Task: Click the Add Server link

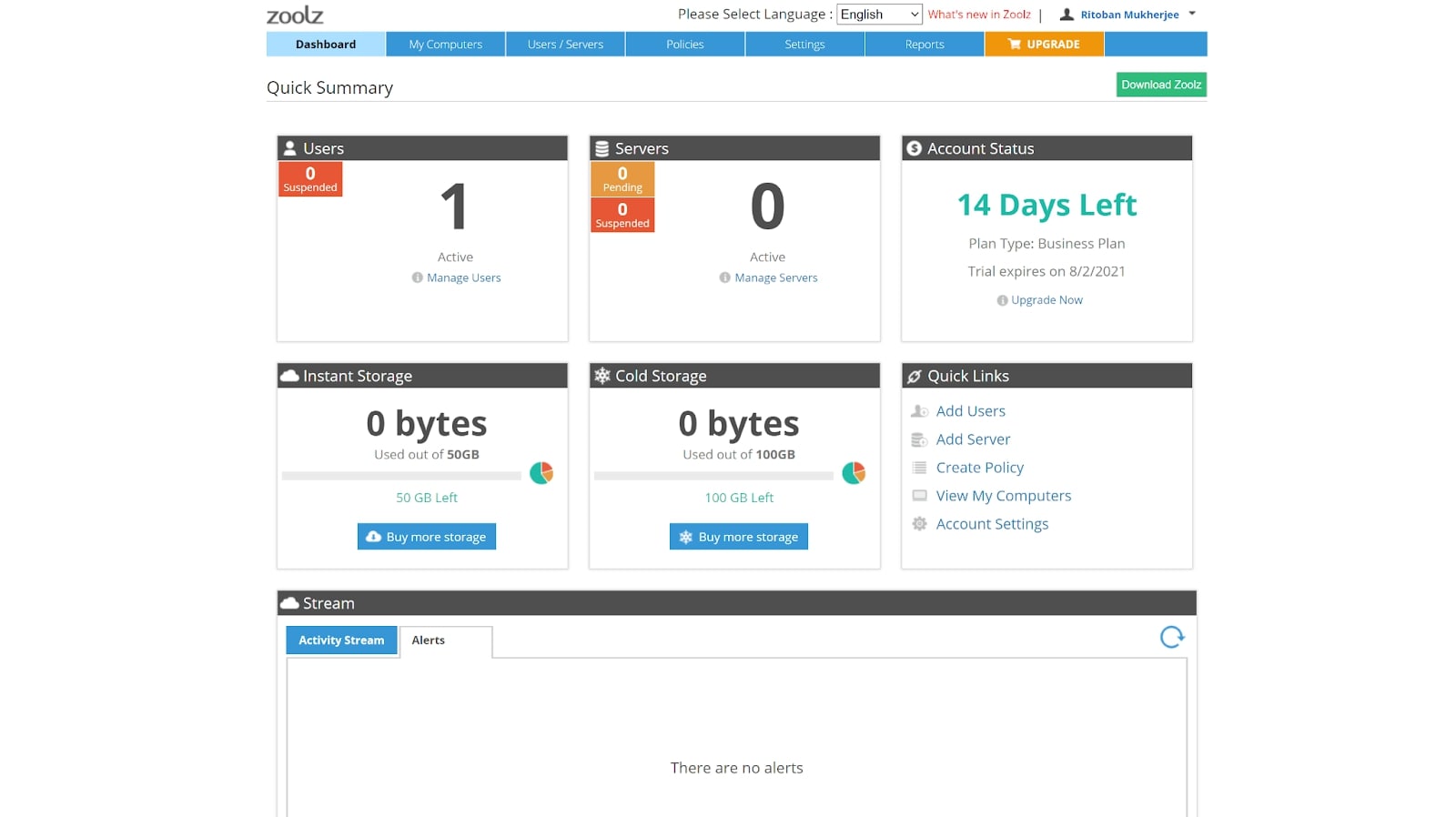Action: [973, 439]
